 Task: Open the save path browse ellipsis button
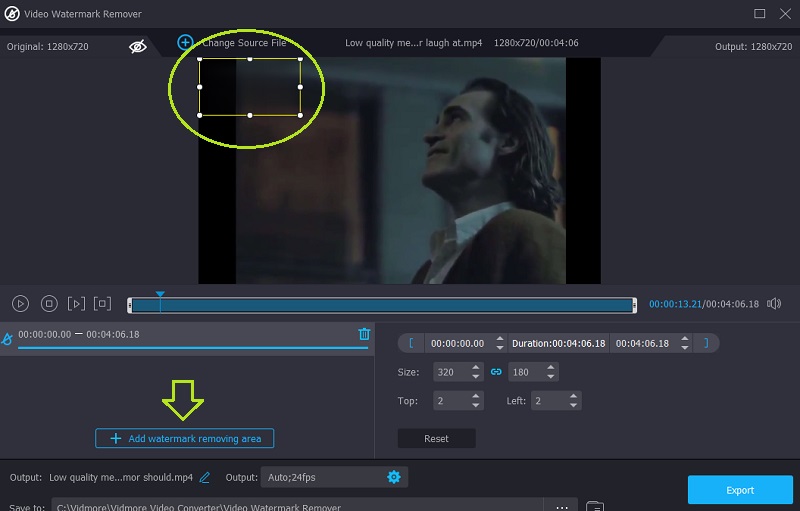tap(561, 506)
